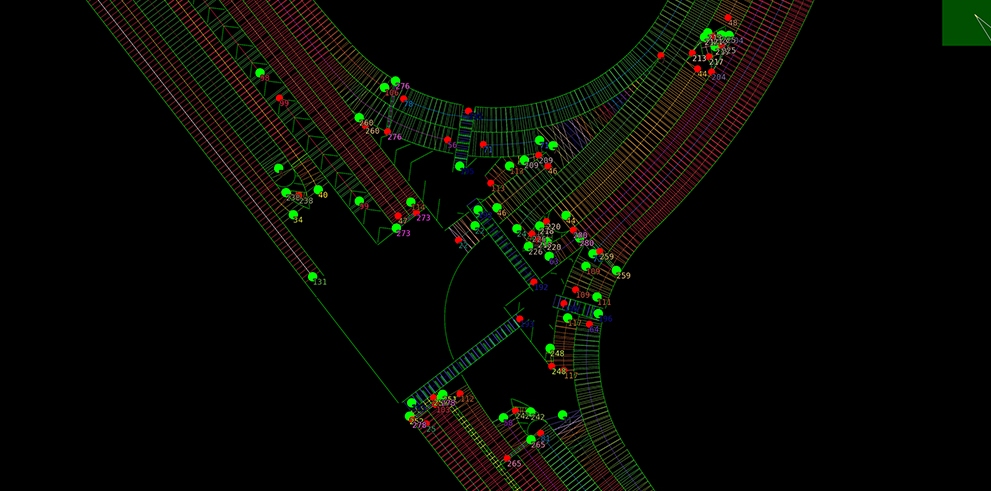Select the green node labeled 46
Image resolution: width=991 pixels, height=491 pixels.
click(x=497, y=207)
